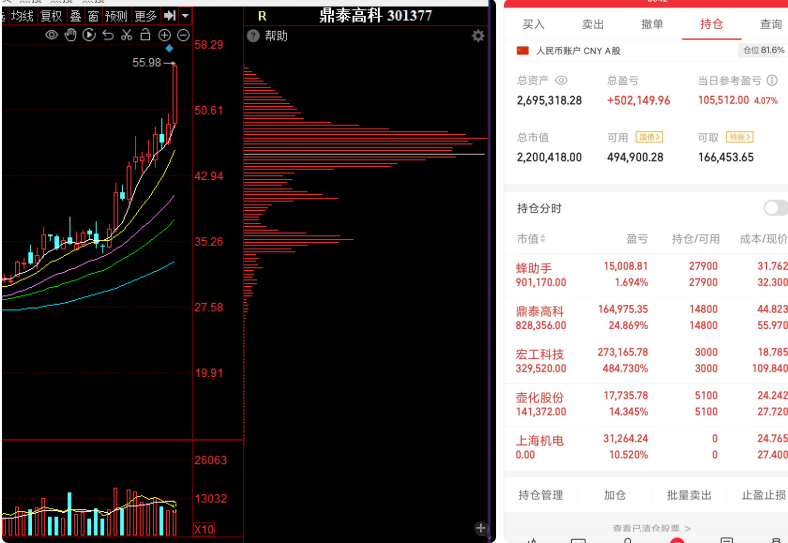Click the 国债 shortcut button
The height and width of the screenshot is (543, 788).
point(649,137)
